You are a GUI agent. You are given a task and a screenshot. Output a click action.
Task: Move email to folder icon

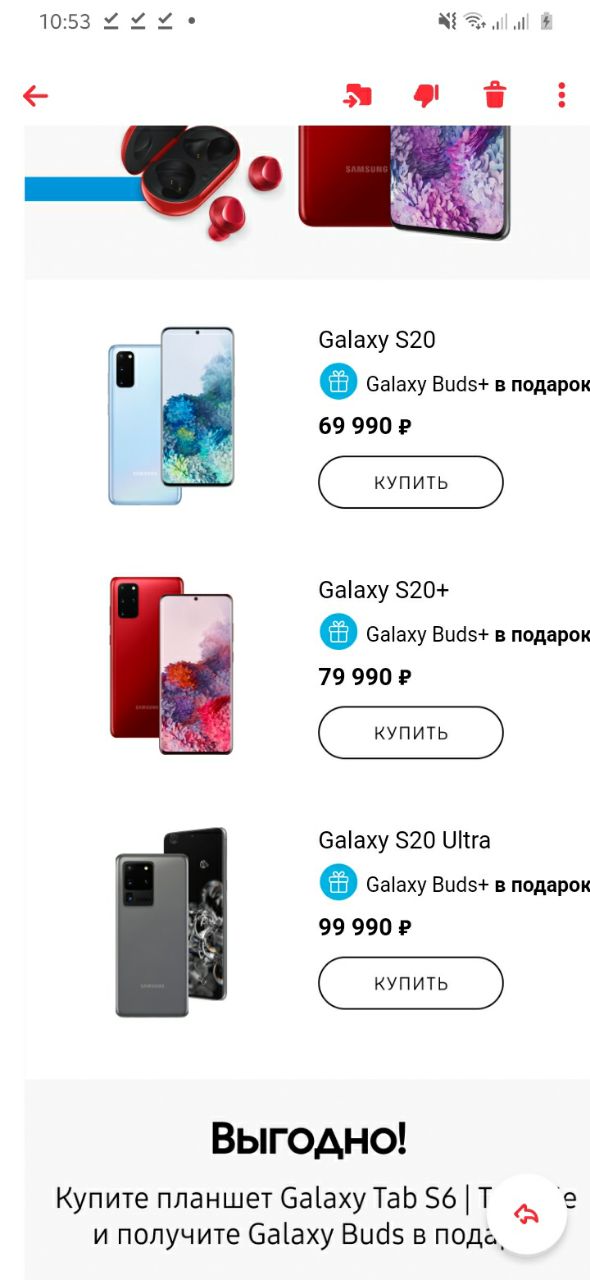click(x=357, y=96)
